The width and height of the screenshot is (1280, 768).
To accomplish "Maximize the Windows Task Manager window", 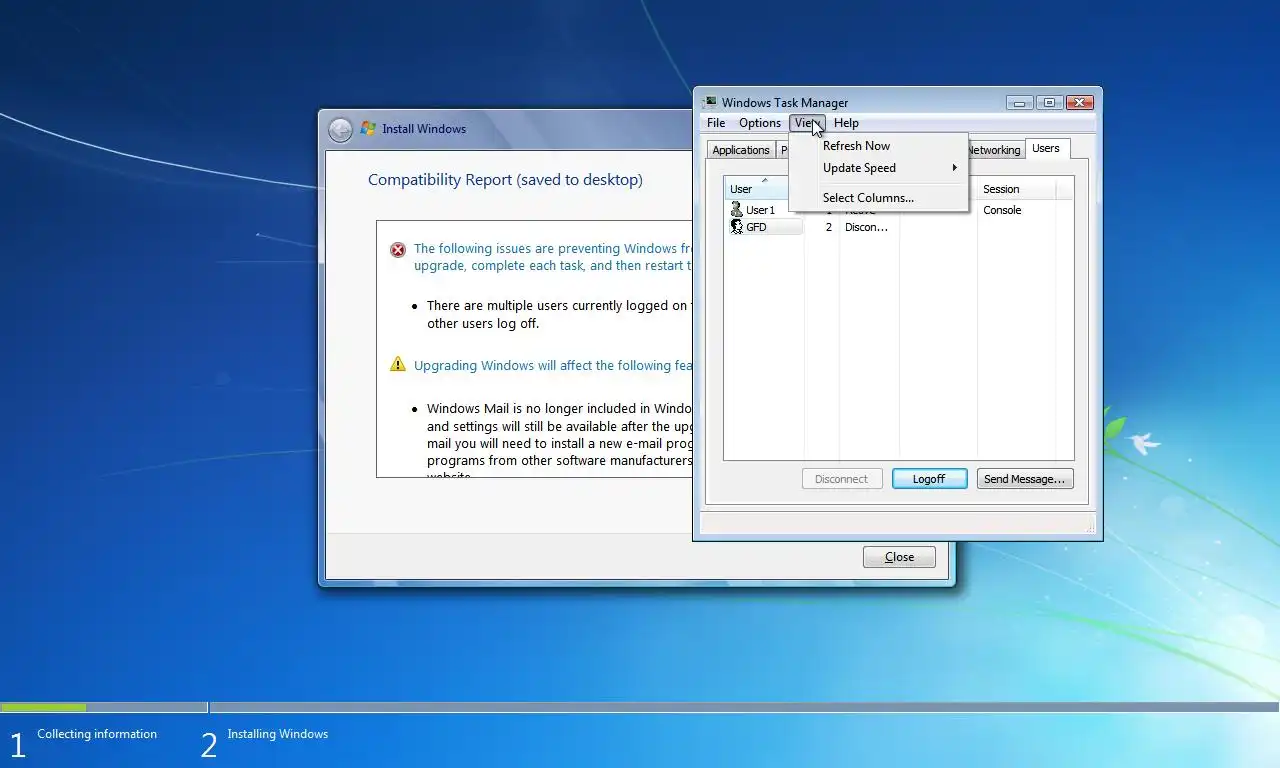I will pyautogui.click(x=1049, y=102).
